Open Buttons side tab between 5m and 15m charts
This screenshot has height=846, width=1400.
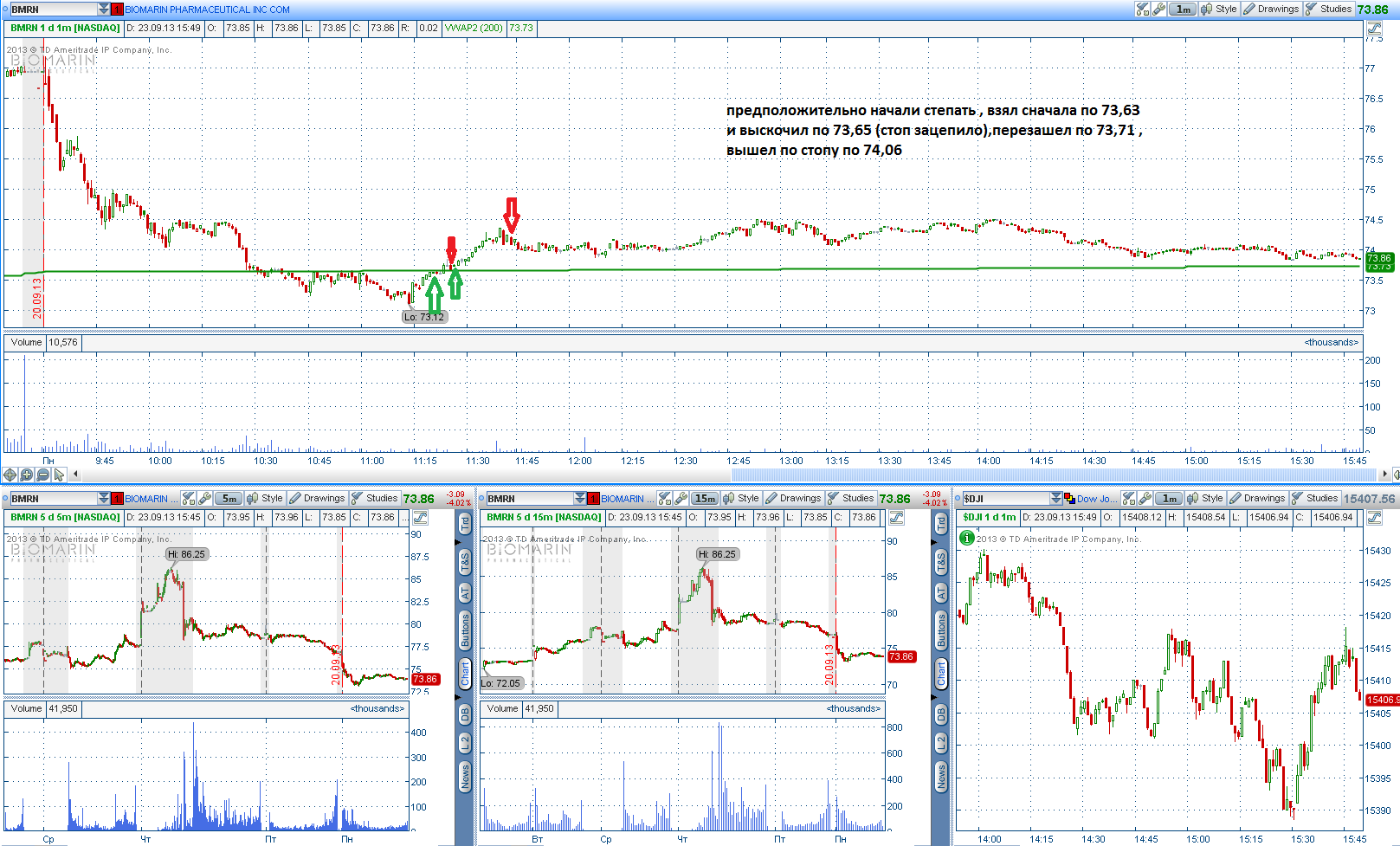click(x=465, y=630)
